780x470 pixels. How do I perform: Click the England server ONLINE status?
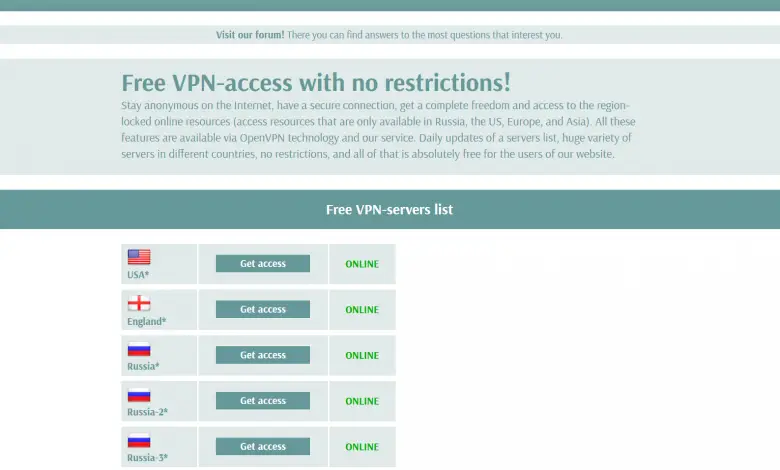pyautogui.click(x=362, y=310)
